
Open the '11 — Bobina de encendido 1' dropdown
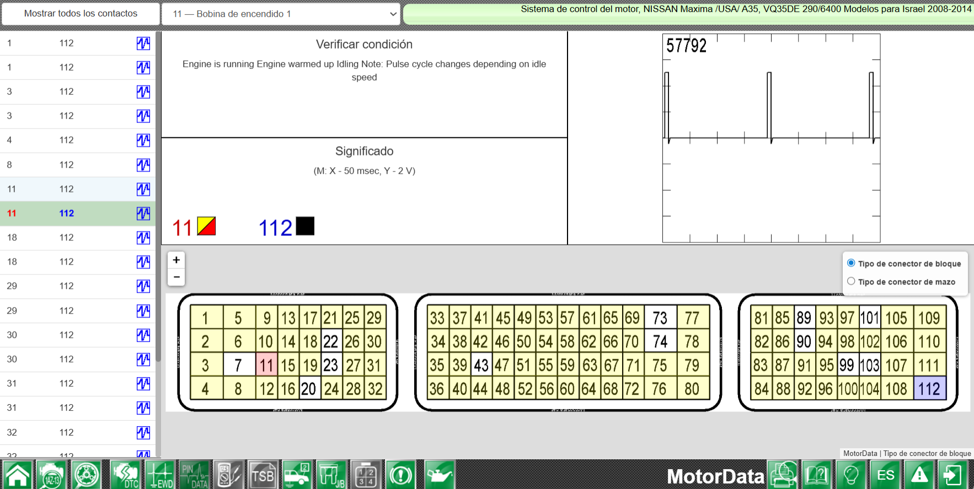(x=281, y=14)
